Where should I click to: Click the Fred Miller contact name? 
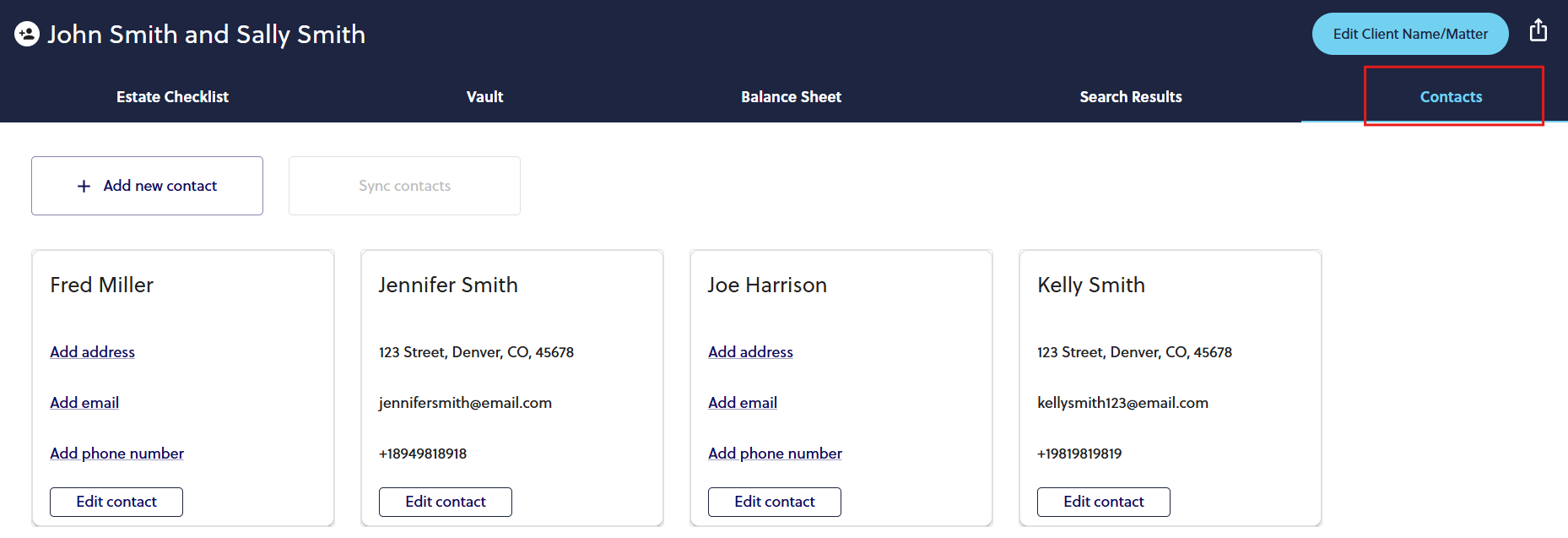click(x=101, y=285)
